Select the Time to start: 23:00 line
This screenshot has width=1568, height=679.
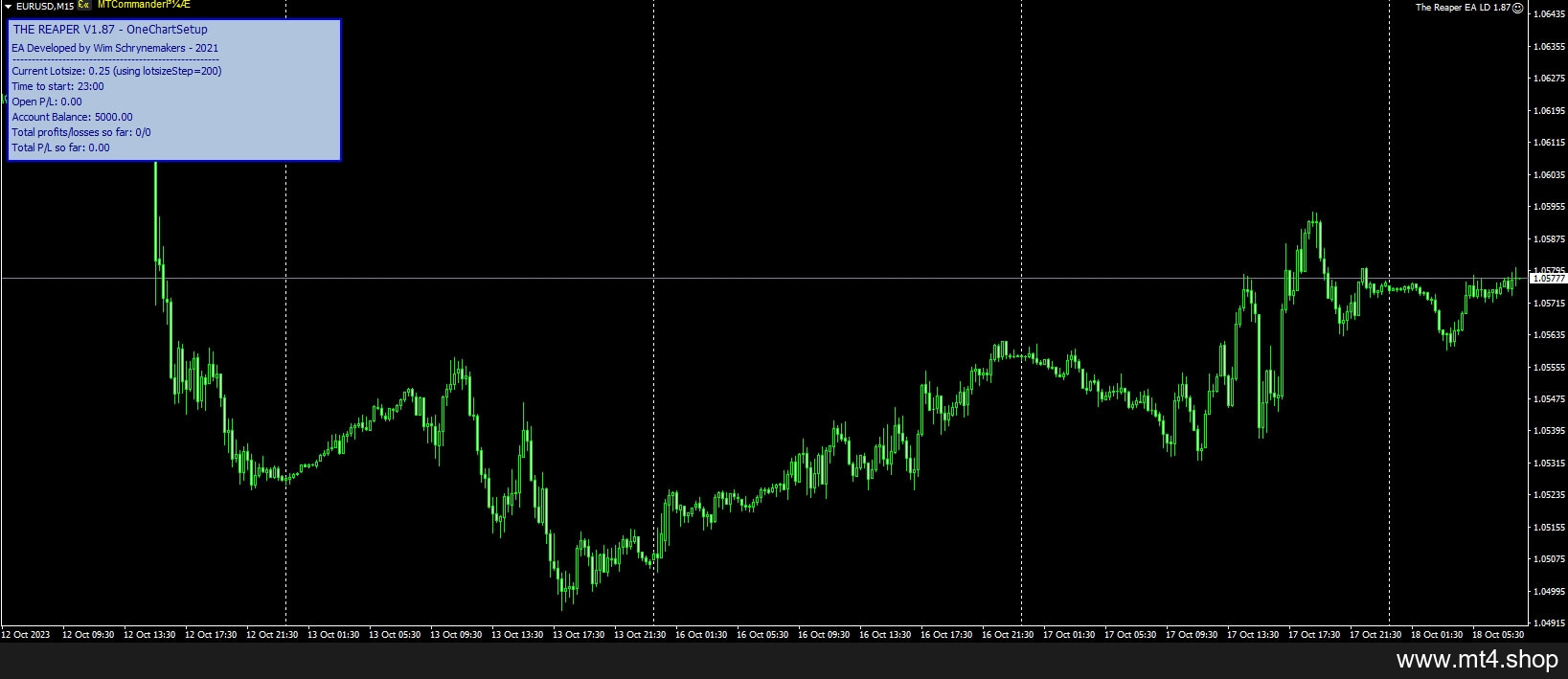pyautogui.click(x=58, y=86)
